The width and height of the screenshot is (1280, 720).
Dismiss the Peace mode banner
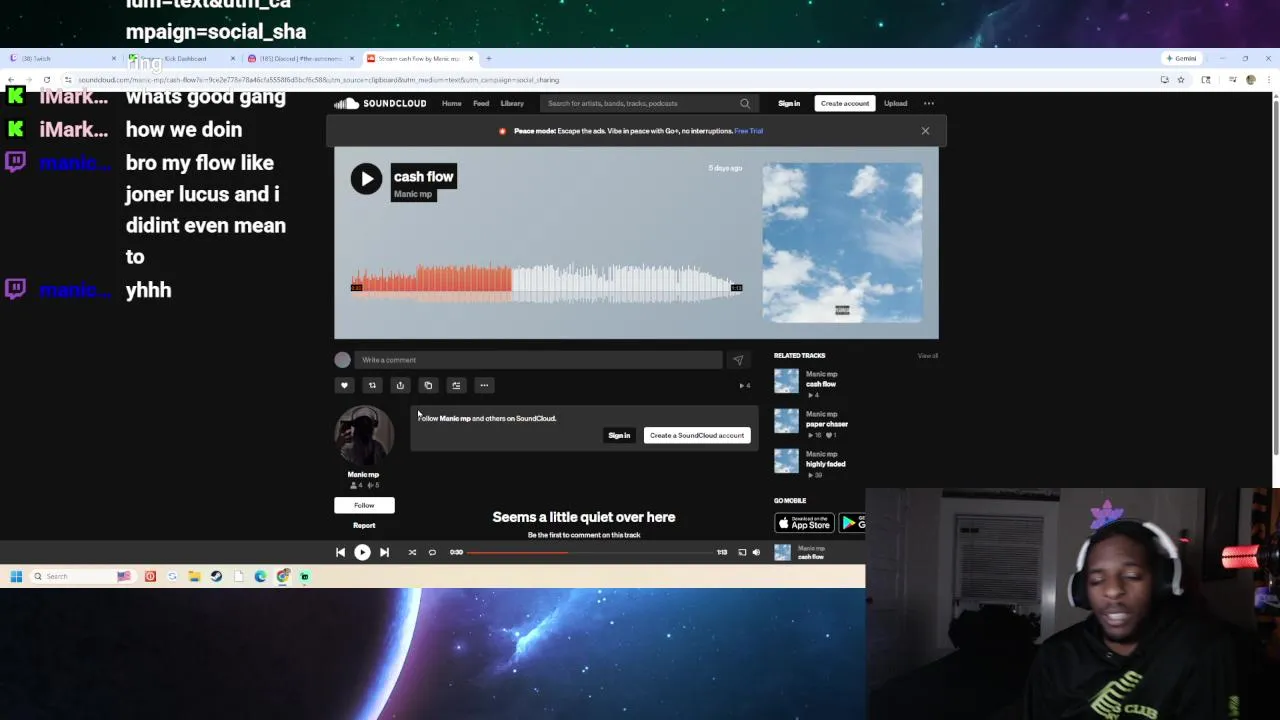click(925, 131)
